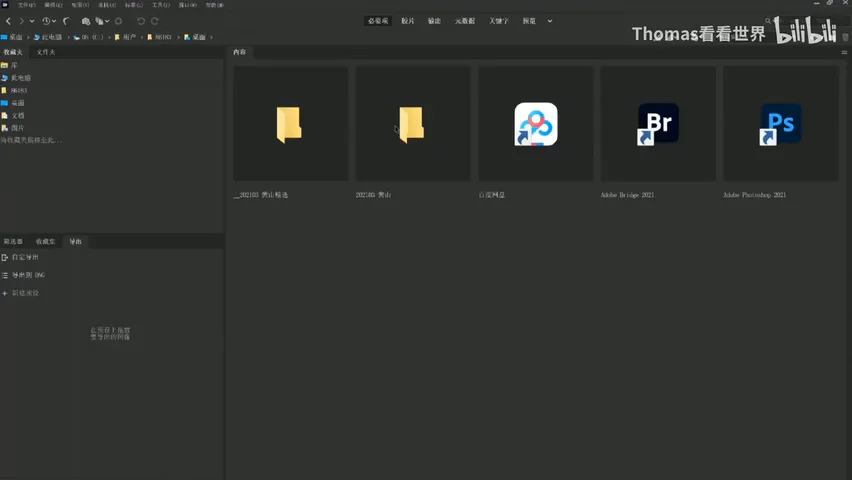Select the 必要项 (Essentials) workspace

pyautogui.click(x=378, y=21)
